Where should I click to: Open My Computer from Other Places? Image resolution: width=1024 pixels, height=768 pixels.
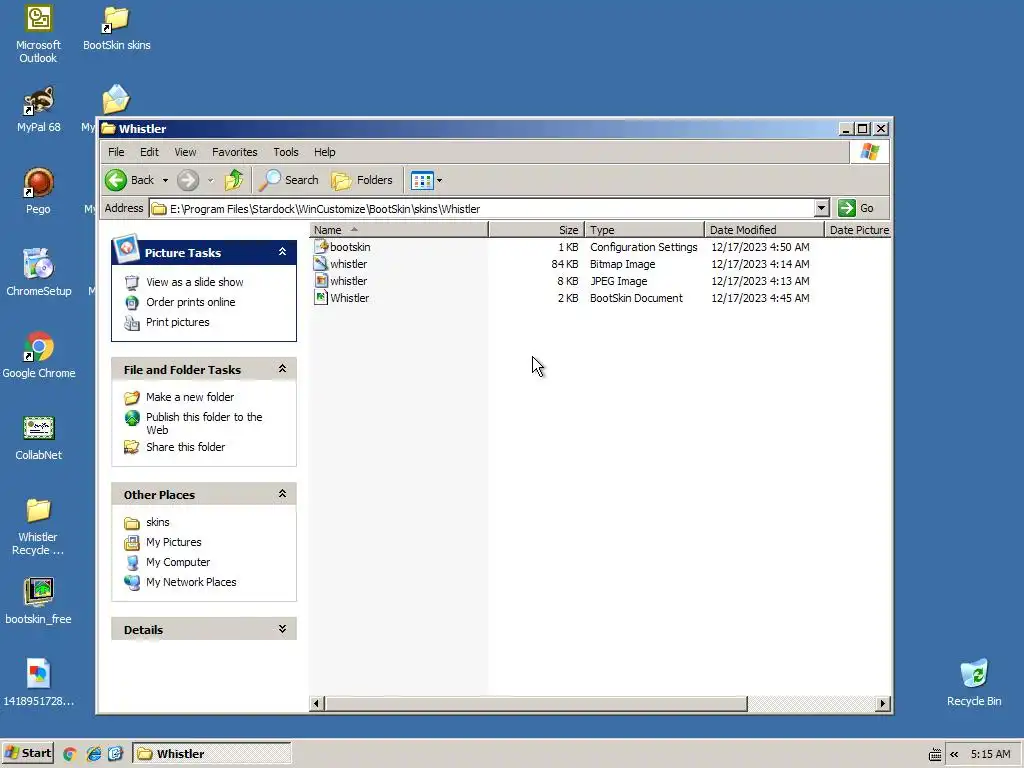[178, 562]
